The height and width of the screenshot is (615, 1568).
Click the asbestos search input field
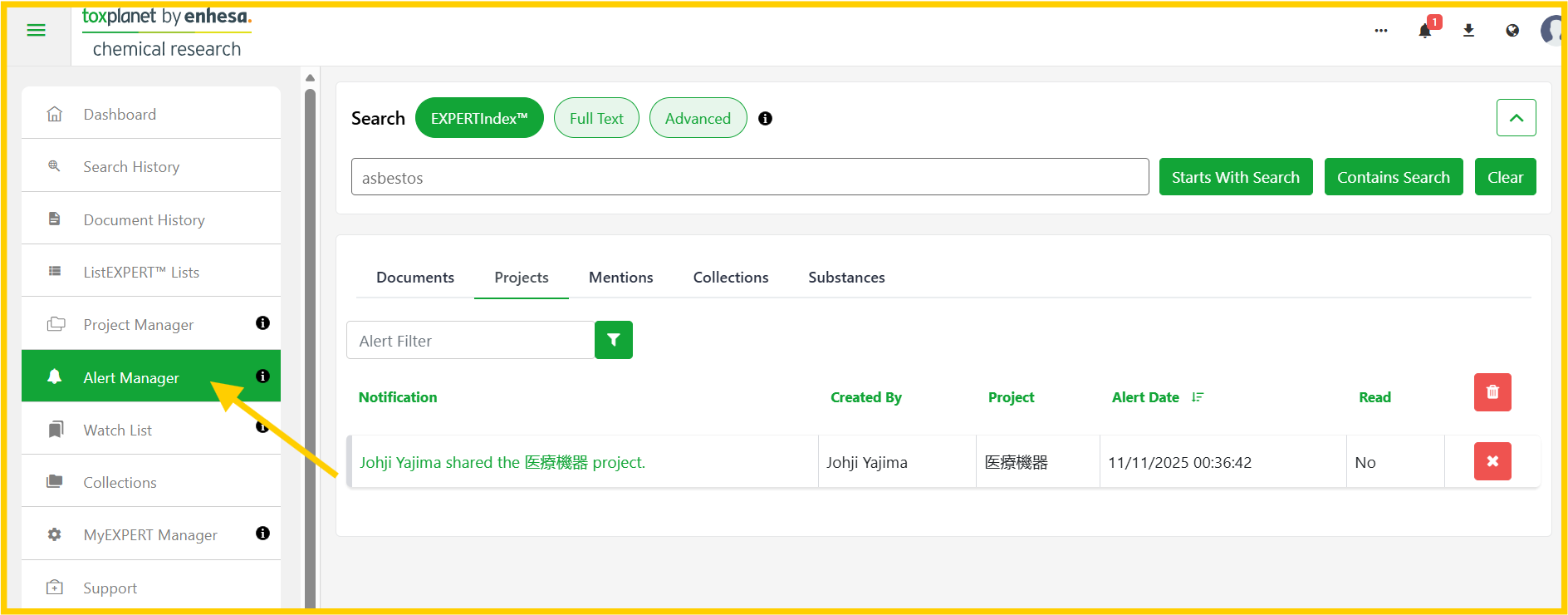click(749, 177)
